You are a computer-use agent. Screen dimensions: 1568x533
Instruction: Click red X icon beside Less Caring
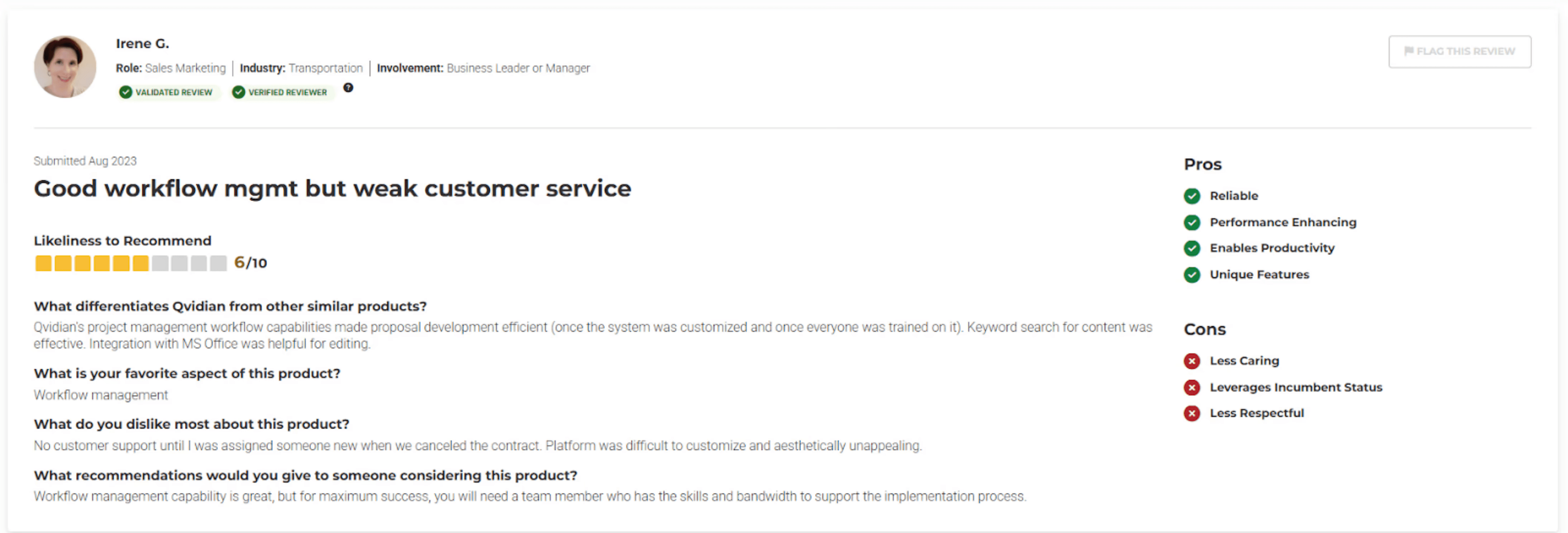pos(1192,361)
